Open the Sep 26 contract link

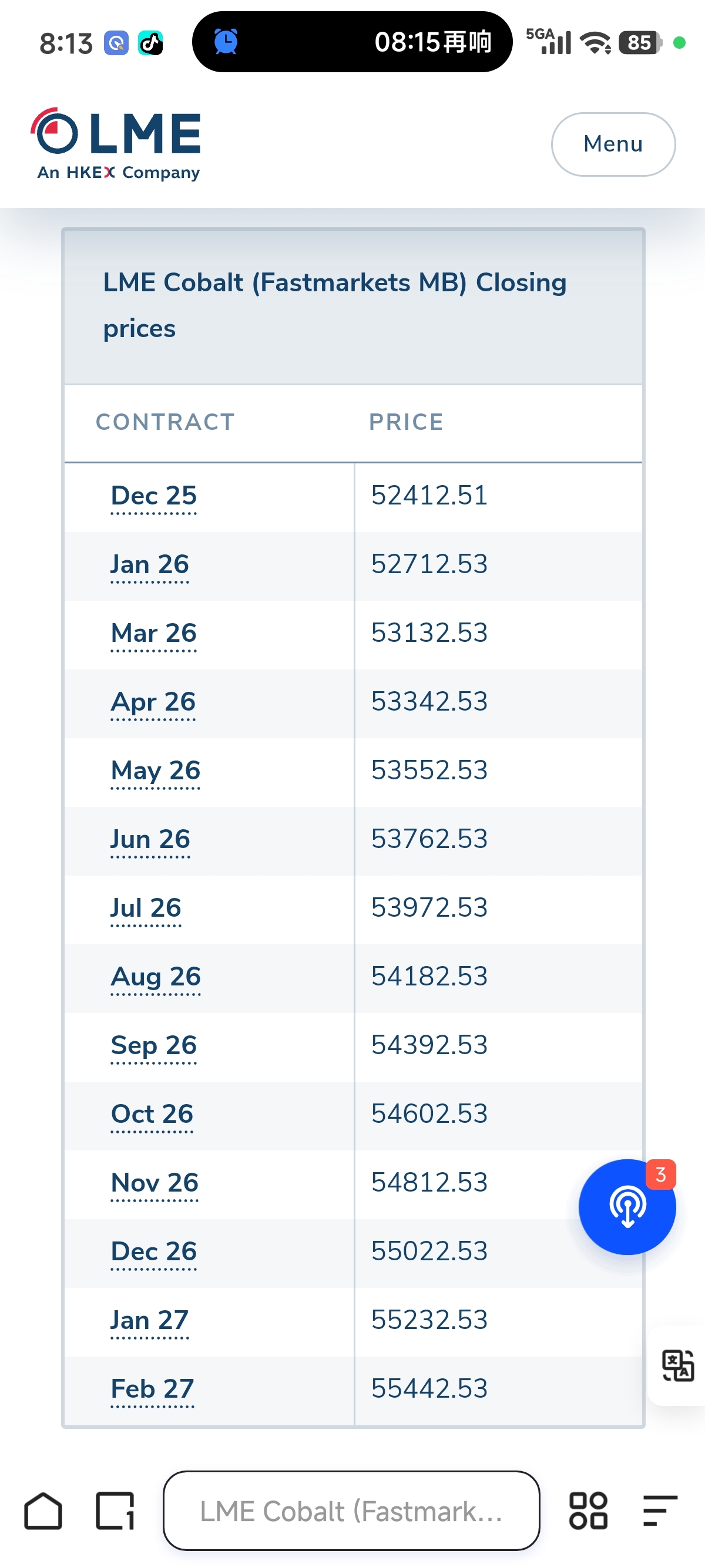(x=153, y=1046)
